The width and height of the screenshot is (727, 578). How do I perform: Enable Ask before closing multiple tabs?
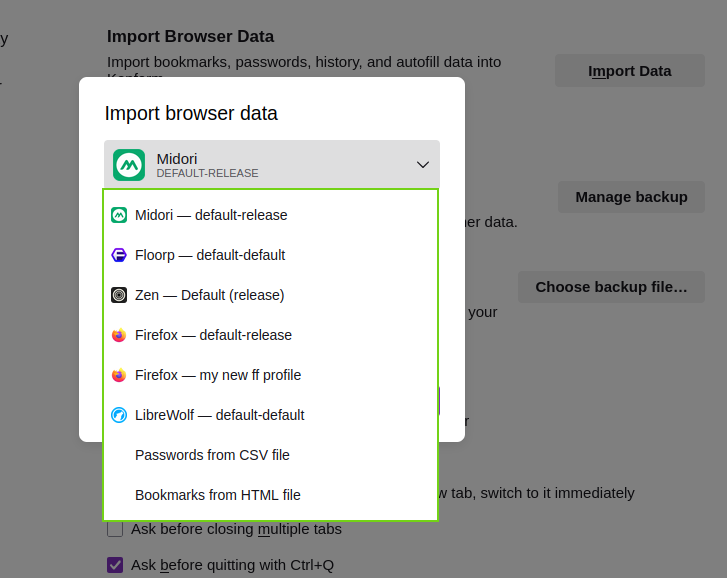115,529
